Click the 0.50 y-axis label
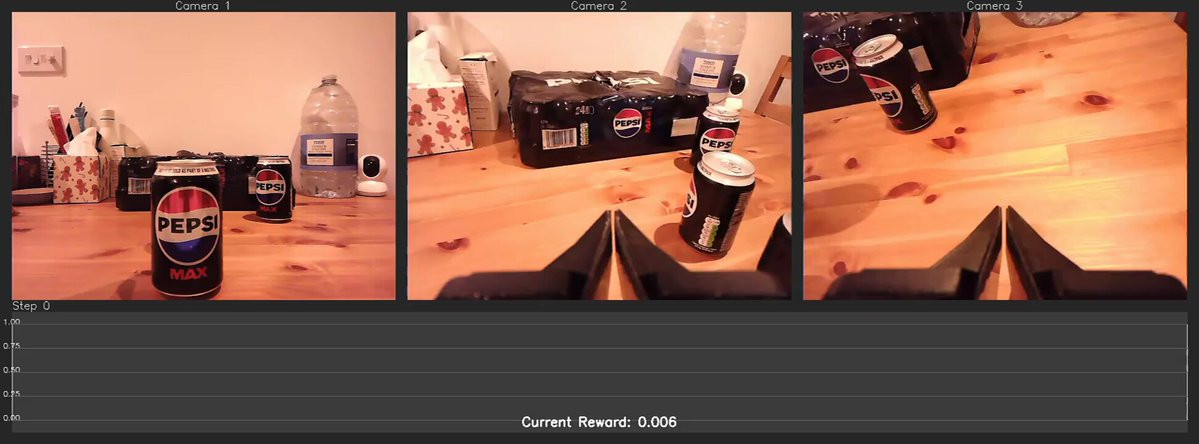Image resolution: width=1199 pixels, height=444 pixels. click(11, 371)
